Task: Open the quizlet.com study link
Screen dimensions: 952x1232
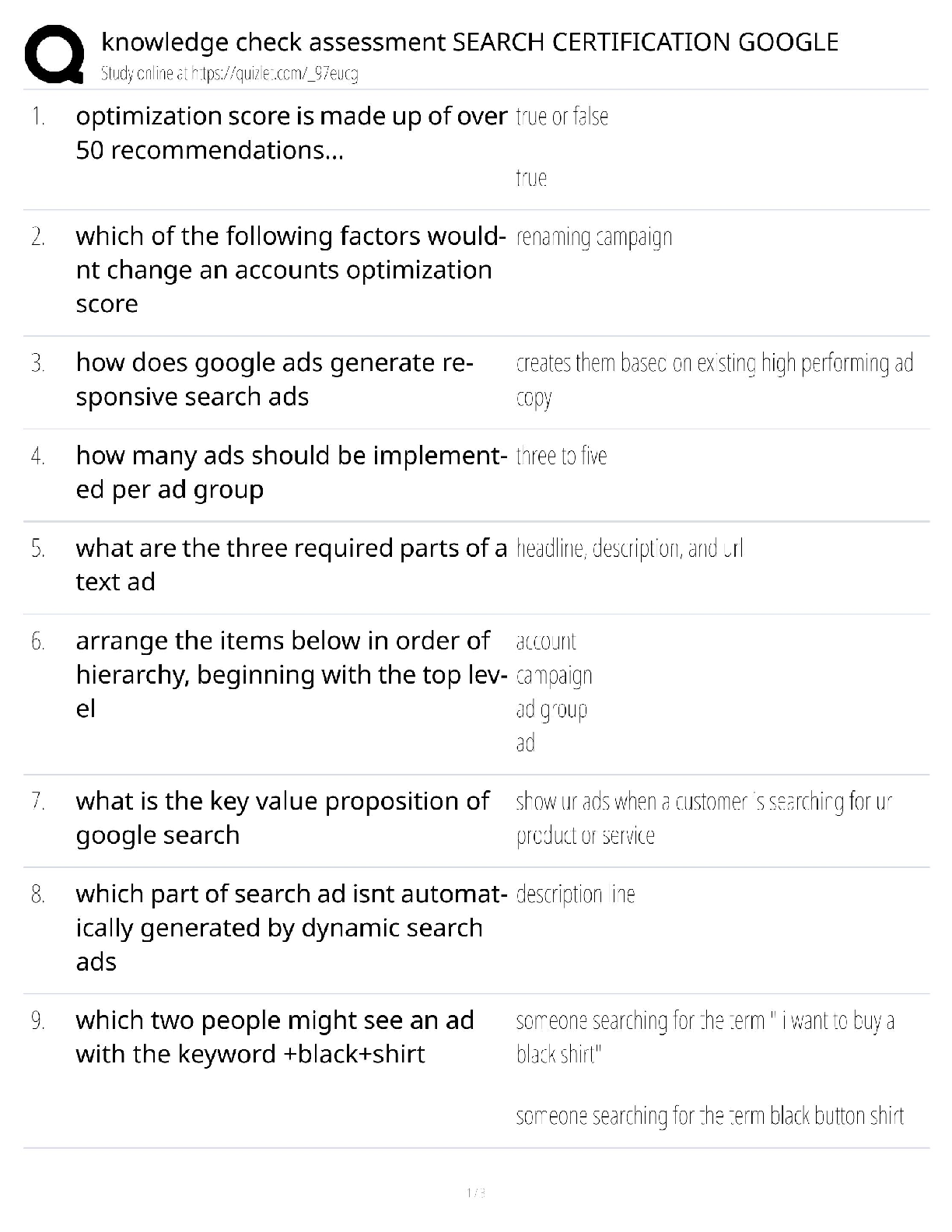Action: point(229,74)
